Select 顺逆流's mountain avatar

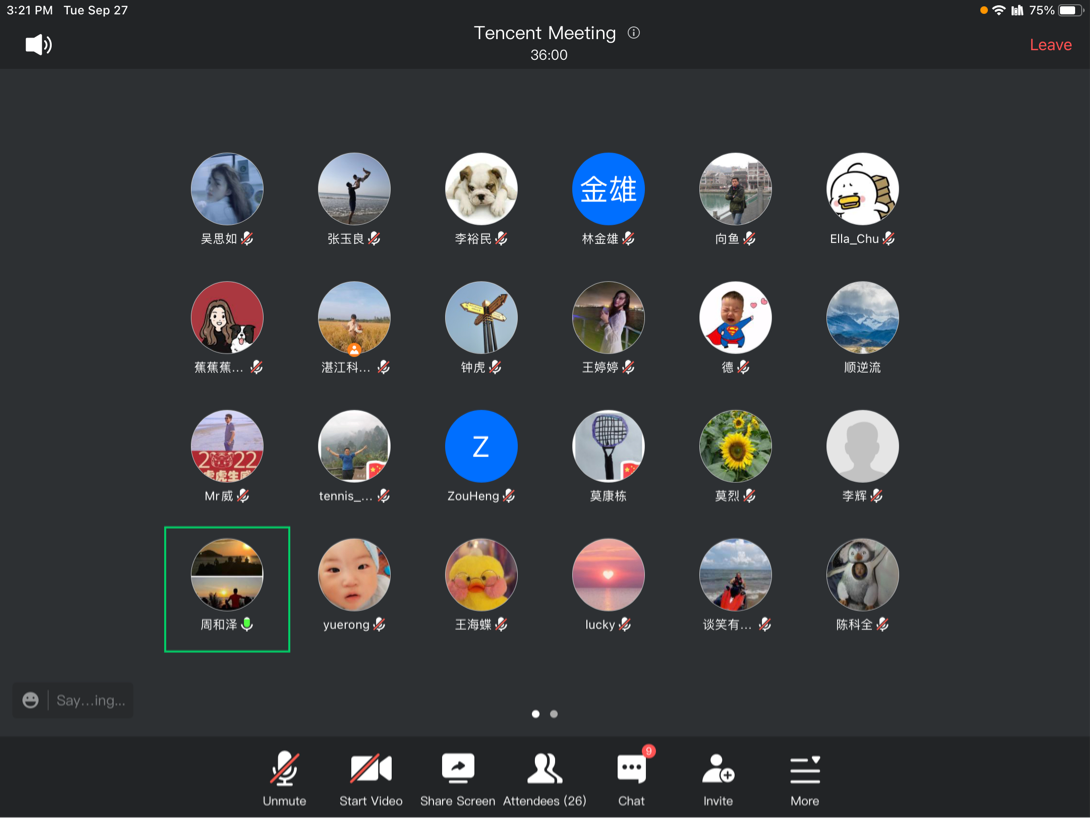[863, 318]
